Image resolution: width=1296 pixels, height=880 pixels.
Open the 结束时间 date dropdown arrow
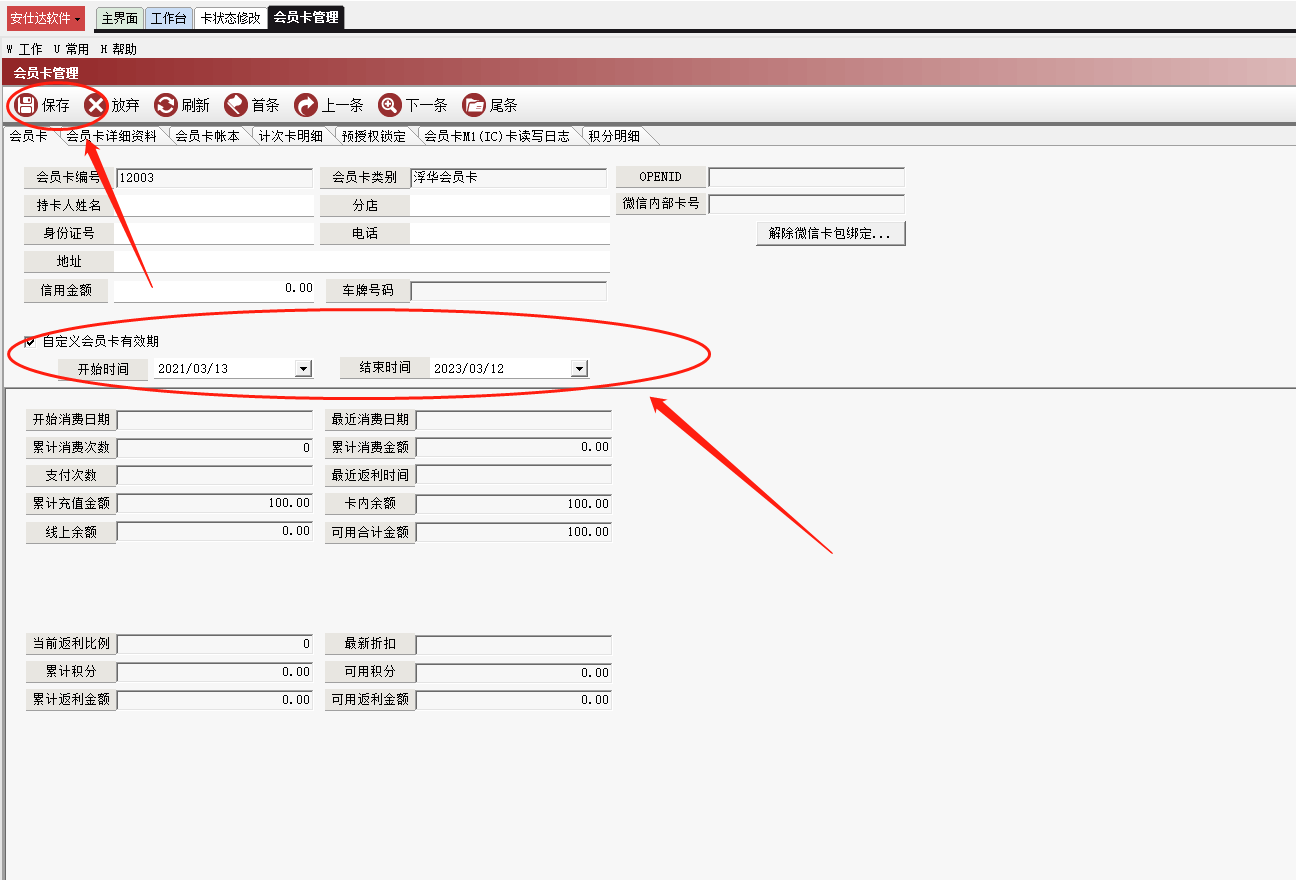click(579, 368)
